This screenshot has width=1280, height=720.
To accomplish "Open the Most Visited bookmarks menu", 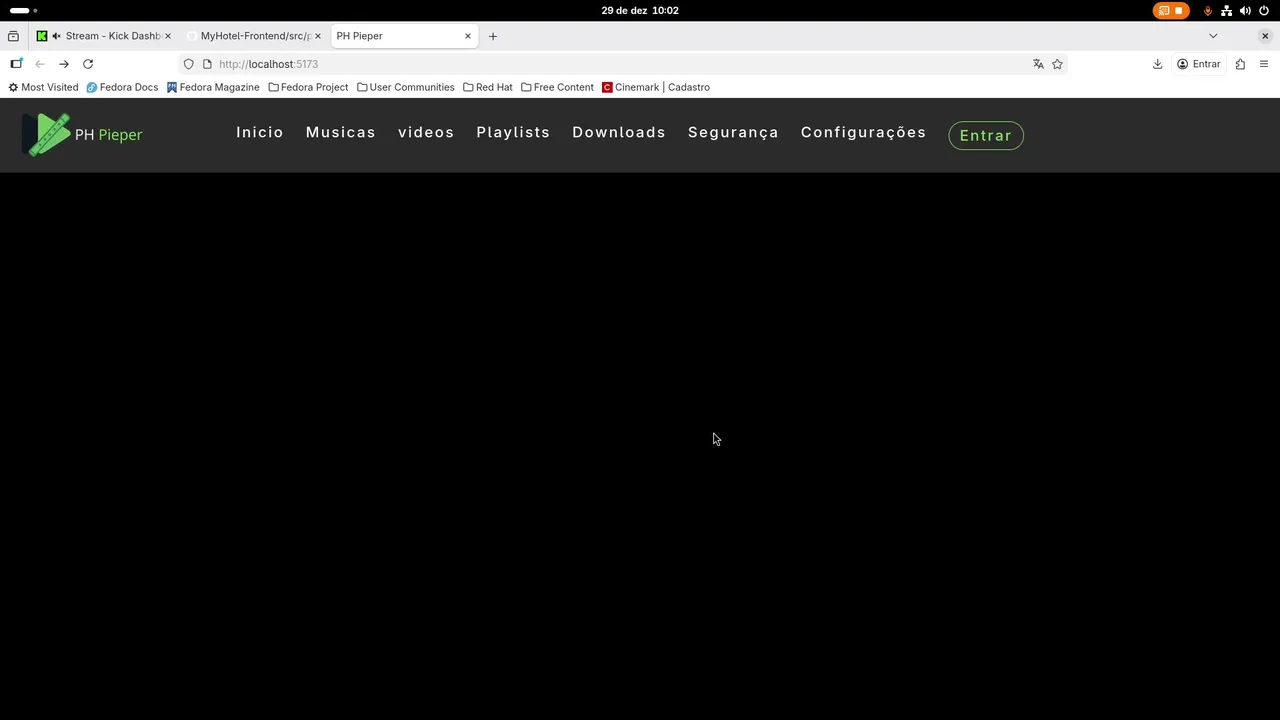I will pyautogui.click(x=43, y=87).
